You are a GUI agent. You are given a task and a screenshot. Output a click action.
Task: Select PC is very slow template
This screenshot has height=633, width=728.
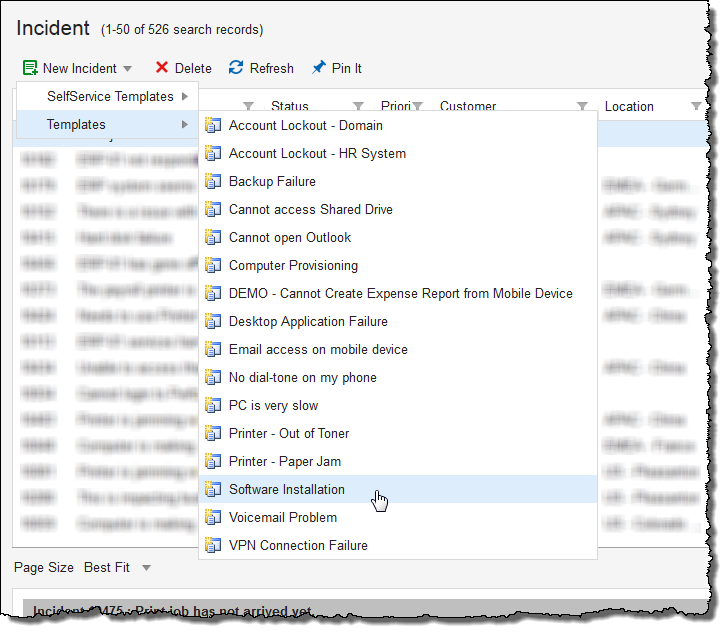[x=398, y=405]
